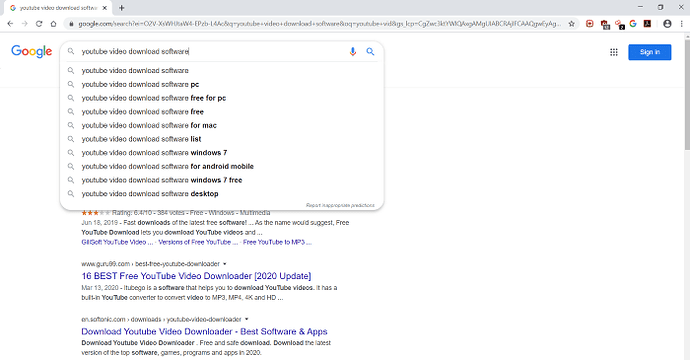Reload the current page
Viewport: 690px width, 360px height.
pos(39,24)
